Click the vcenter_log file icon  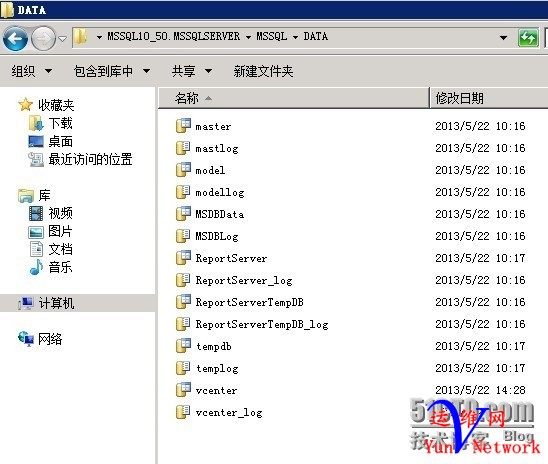(x=183, y=412)
